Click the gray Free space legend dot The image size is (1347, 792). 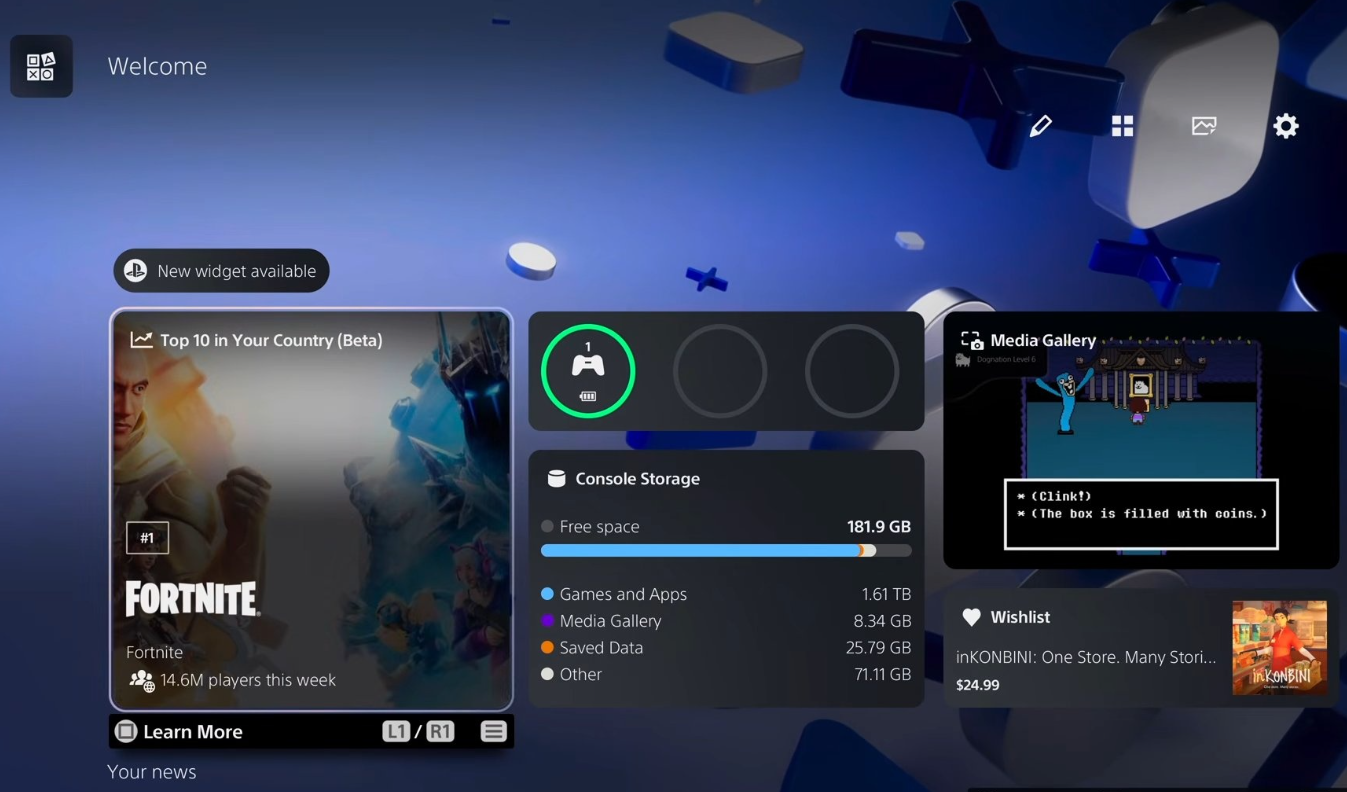[547, 527]
